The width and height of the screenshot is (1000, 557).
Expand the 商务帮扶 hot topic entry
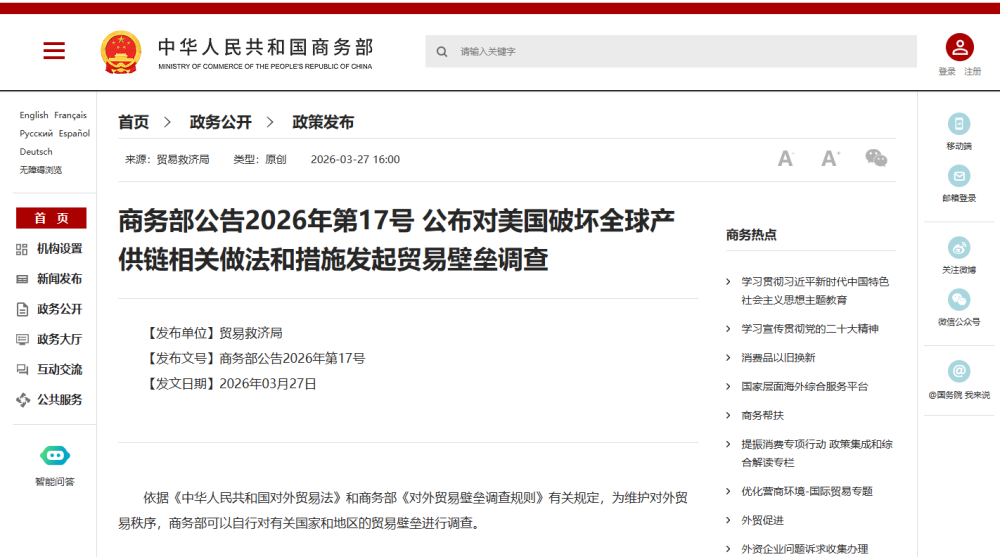[762, 415]
